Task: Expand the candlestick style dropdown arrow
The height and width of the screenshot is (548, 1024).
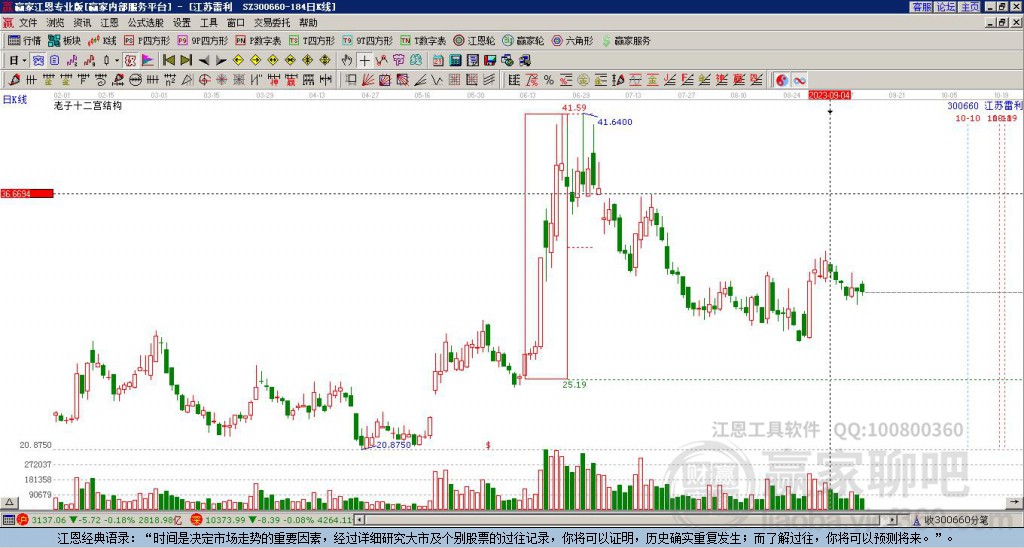Action: pos(117,61)
